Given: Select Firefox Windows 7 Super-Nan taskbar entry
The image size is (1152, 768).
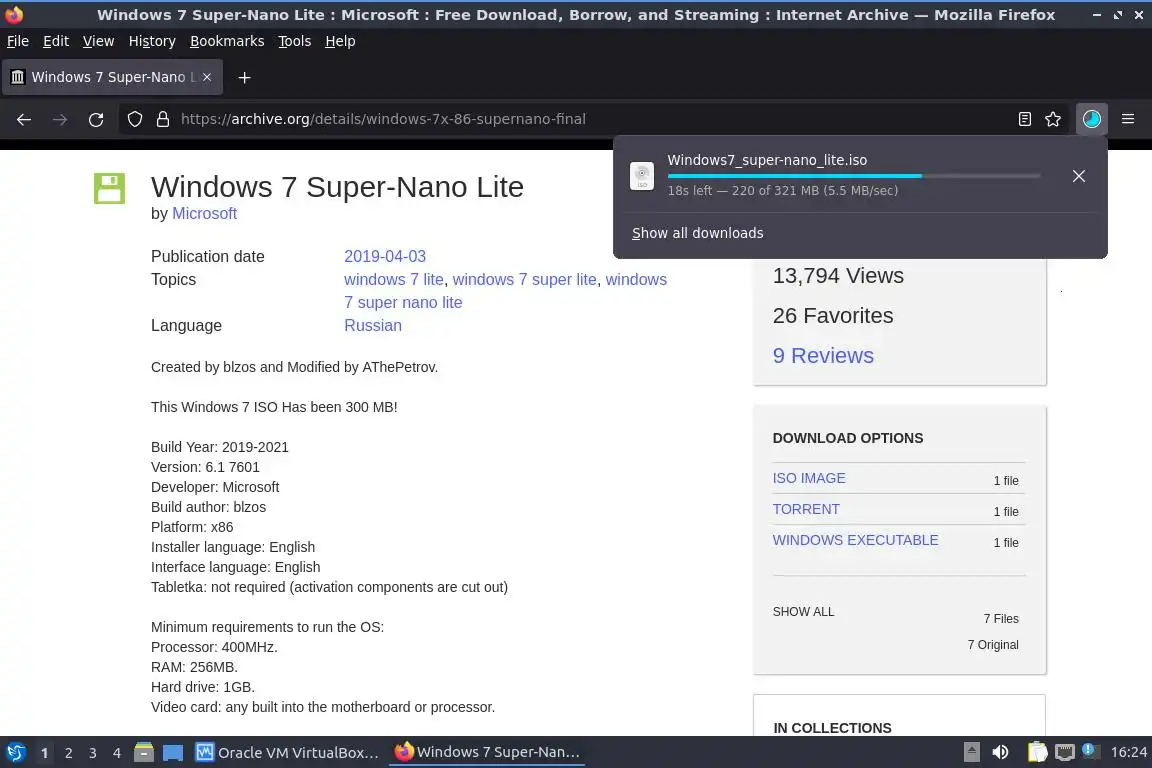Looking at the screenshot, I should [487, 752].
